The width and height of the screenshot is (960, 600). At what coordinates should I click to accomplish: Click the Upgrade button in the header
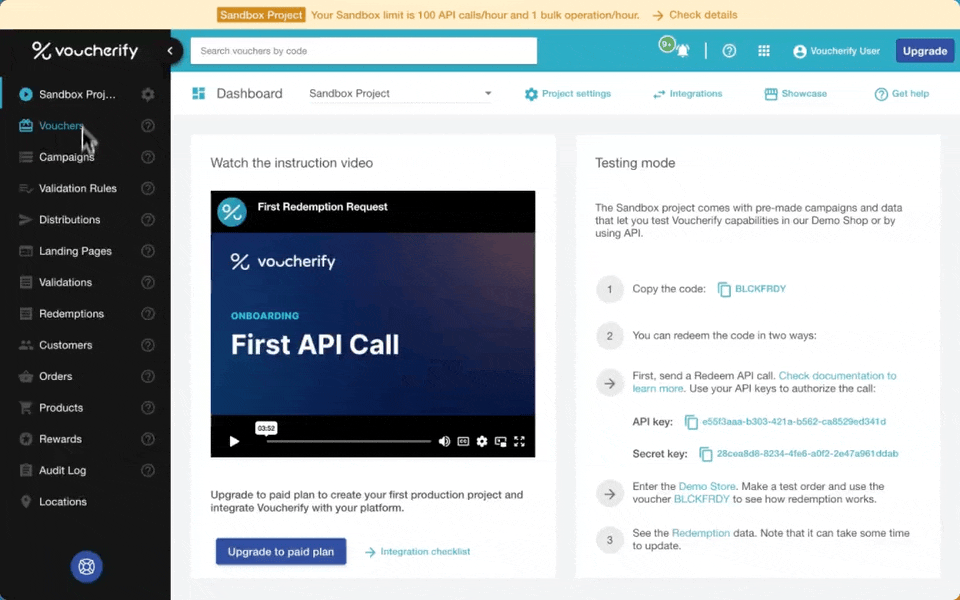[924, 51]
